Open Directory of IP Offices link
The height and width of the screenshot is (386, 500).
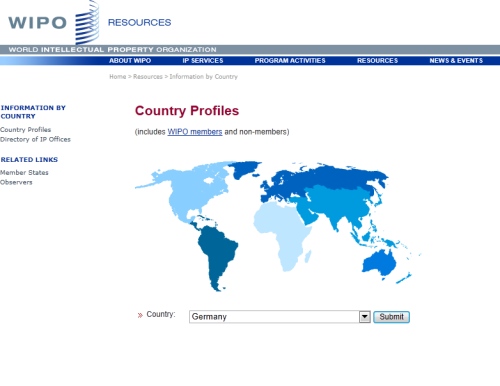click(35, 139)
